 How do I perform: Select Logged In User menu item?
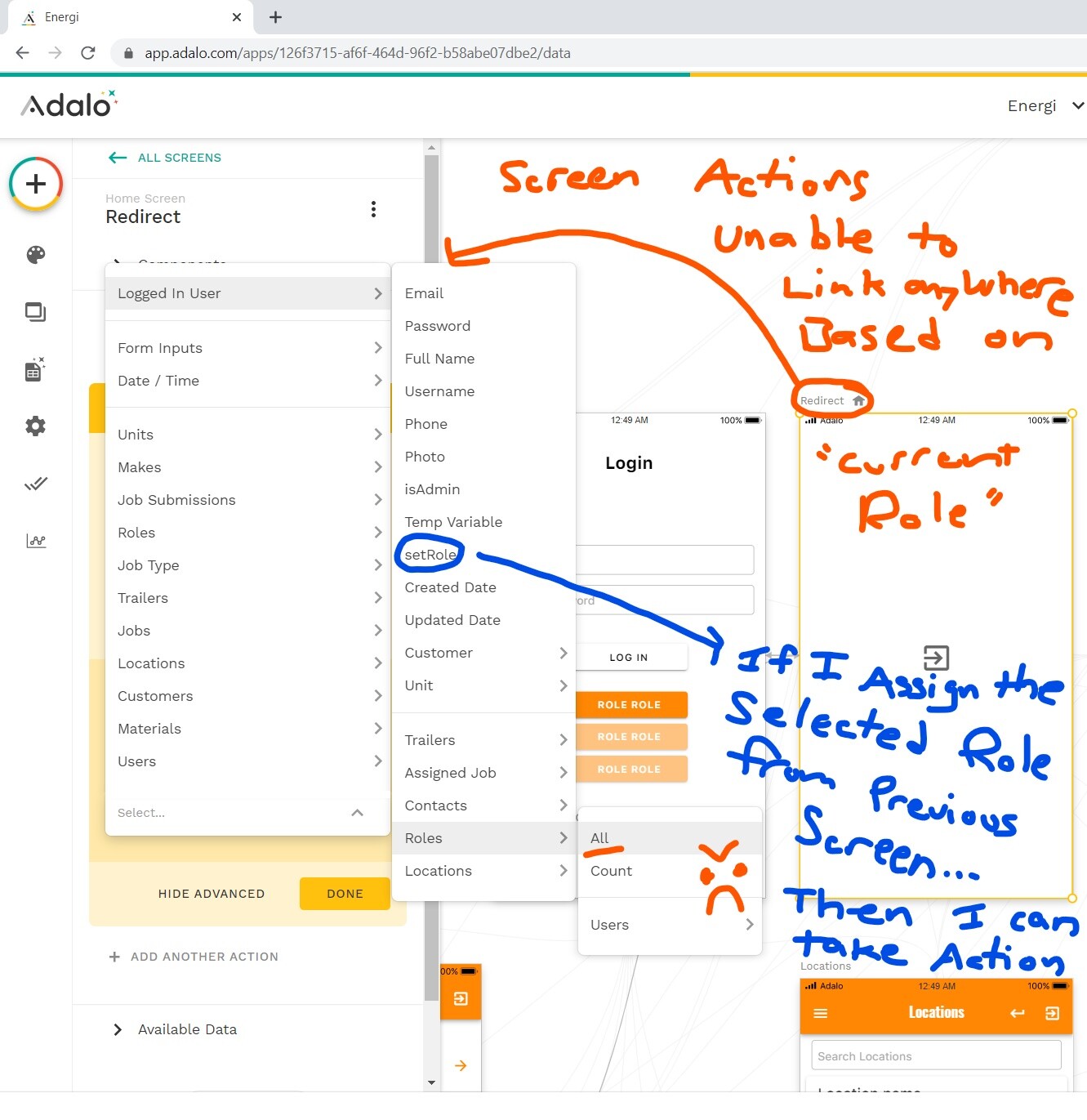pyautogui.click(x=247, y=293)
